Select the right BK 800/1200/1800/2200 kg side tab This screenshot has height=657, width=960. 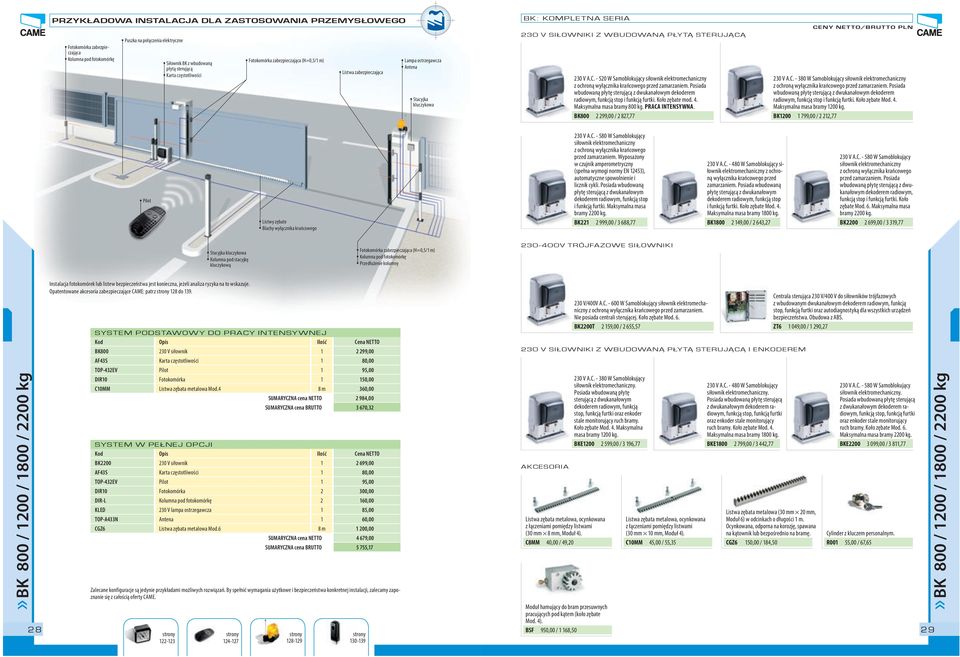click(940, 490)
